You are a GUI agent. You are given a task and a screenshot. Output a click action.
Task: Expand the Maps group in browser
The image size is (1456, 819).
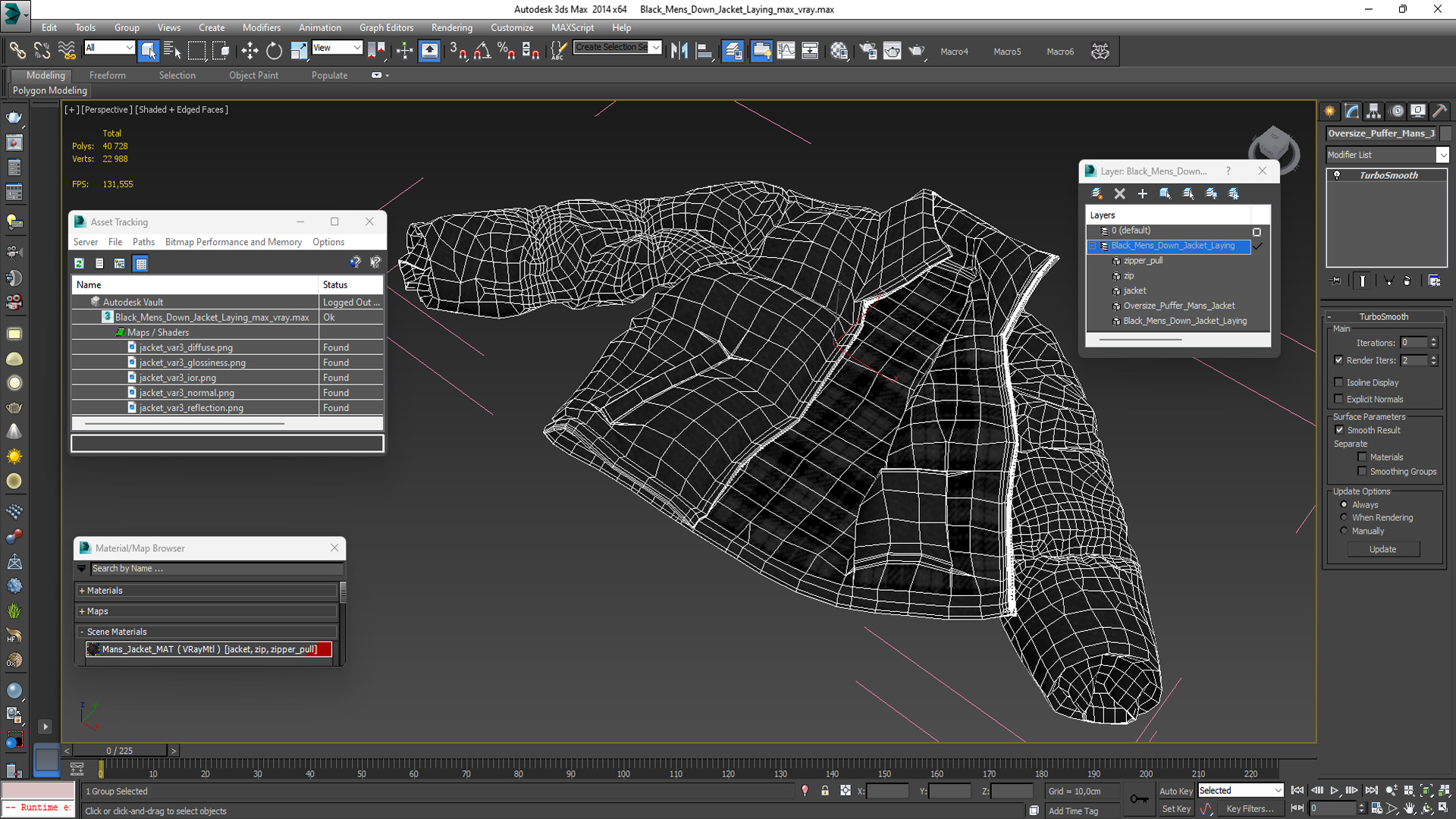(207, 611)
